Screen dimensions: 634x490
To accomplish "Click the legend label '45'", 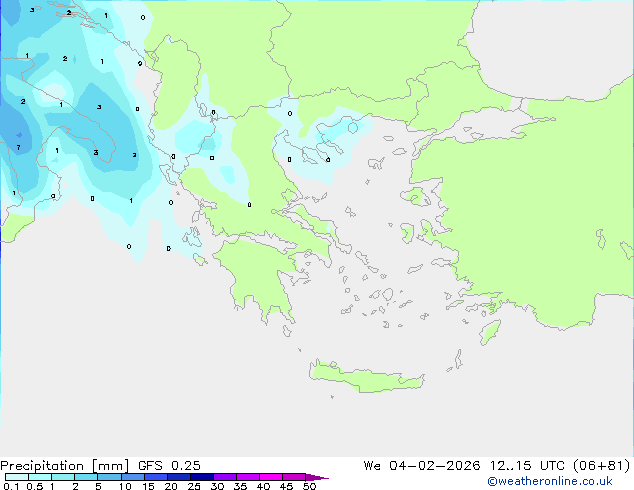I will [286, 486].
